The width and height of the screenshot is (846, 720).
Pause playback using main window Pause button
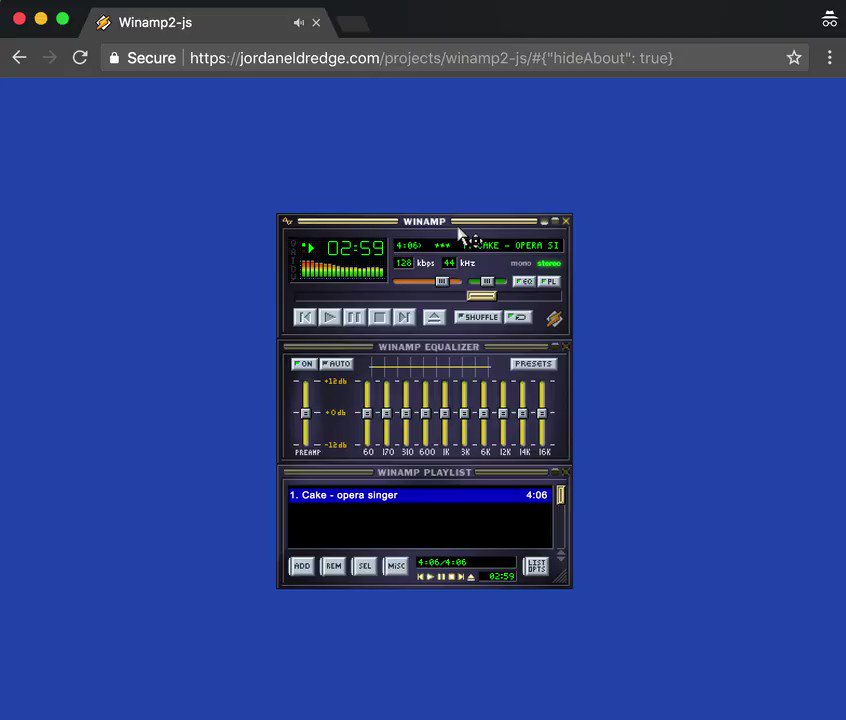354,317
